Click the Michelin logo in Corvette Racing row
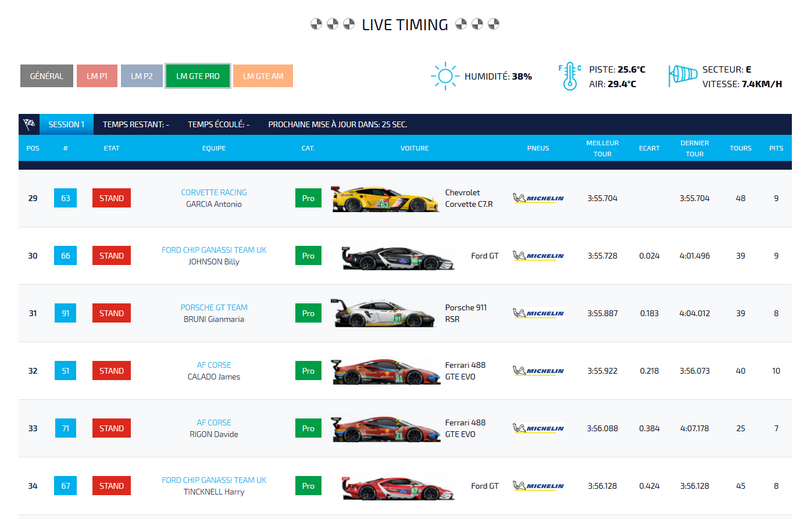 (538, 198)
